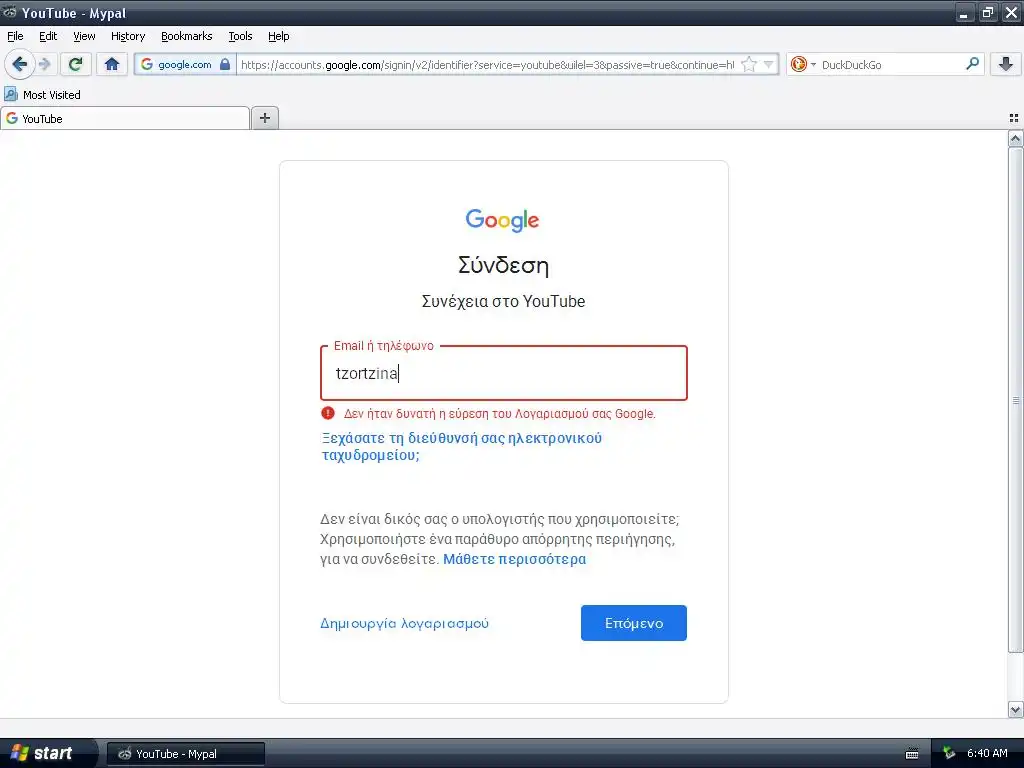This screenshot has width=1024, height=768.
Task: Open a new tab with the plus button
Action: click(264, 118)
